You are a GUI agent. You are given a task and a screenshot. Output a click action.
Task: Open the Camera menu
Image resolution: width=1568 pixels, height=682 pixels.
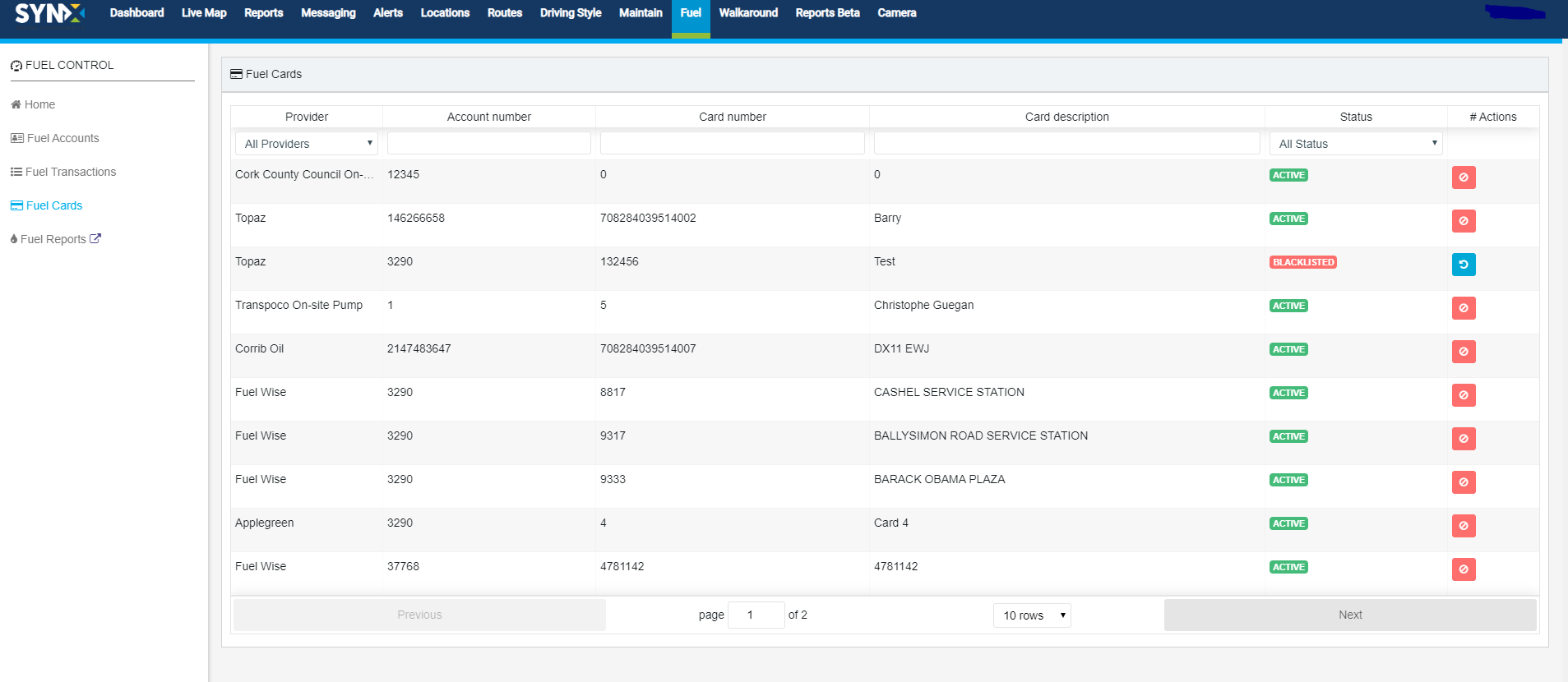pyautogui.click(x=897, y=13)
